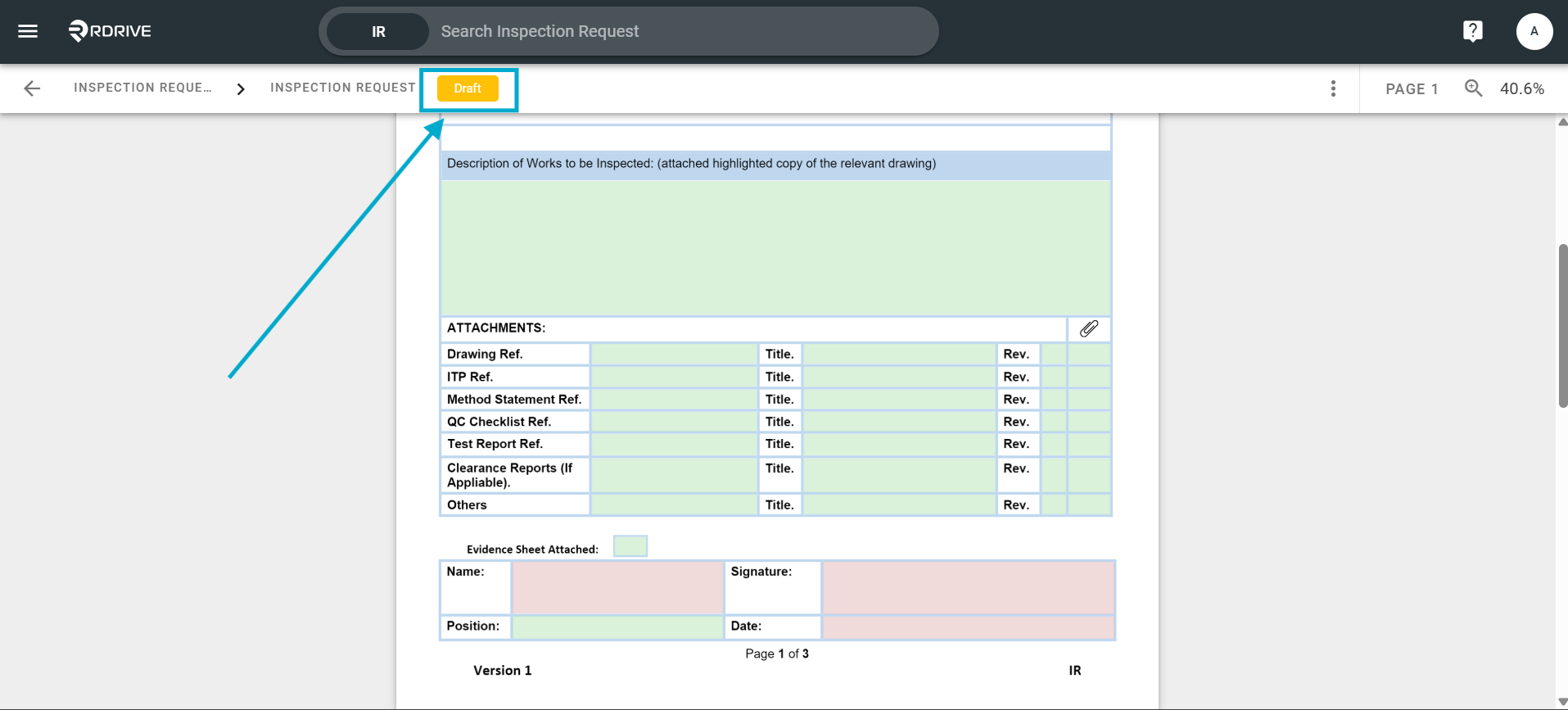Image resolution: width=1568 pixels, height=710 pixels.
Task: Click the scrollbar up arrow
Action: point(1562,122)
